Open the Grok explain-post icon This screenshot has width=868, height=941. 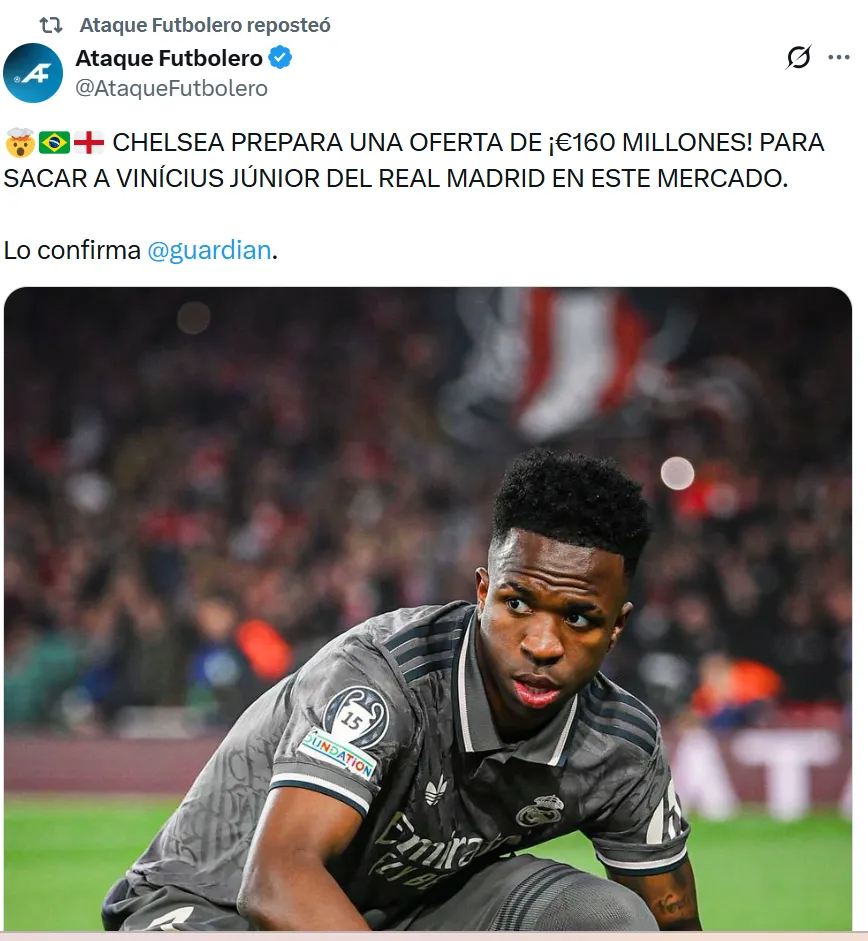pos(798,58)
